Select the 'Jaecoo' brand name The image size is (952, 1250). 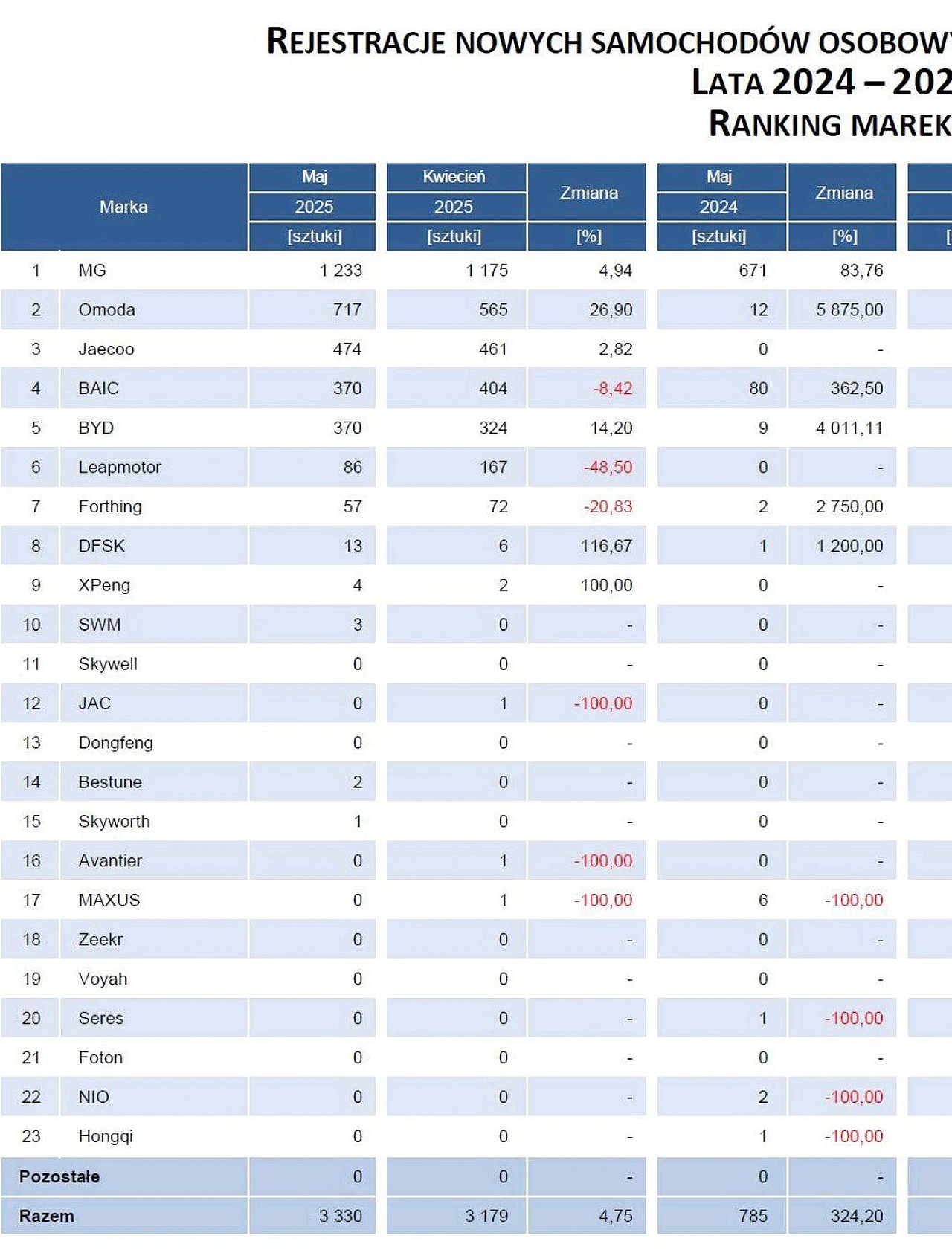click(106, 349)
